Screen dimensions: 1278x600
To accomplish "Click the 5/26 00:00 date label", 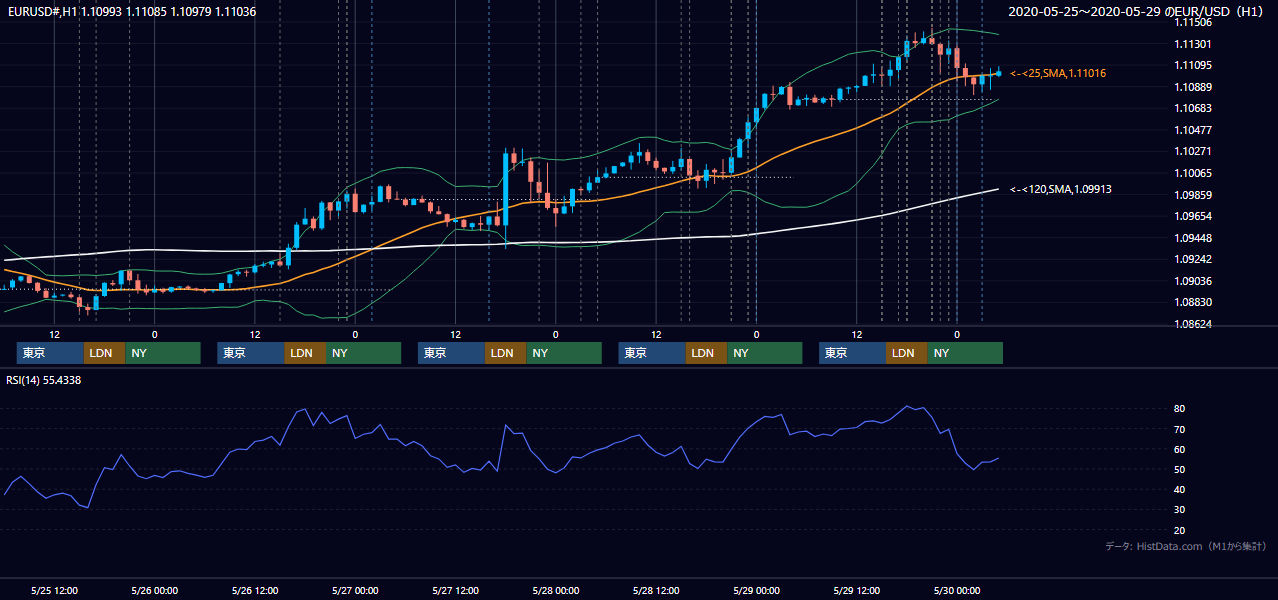I will click(x=155, y=590).
